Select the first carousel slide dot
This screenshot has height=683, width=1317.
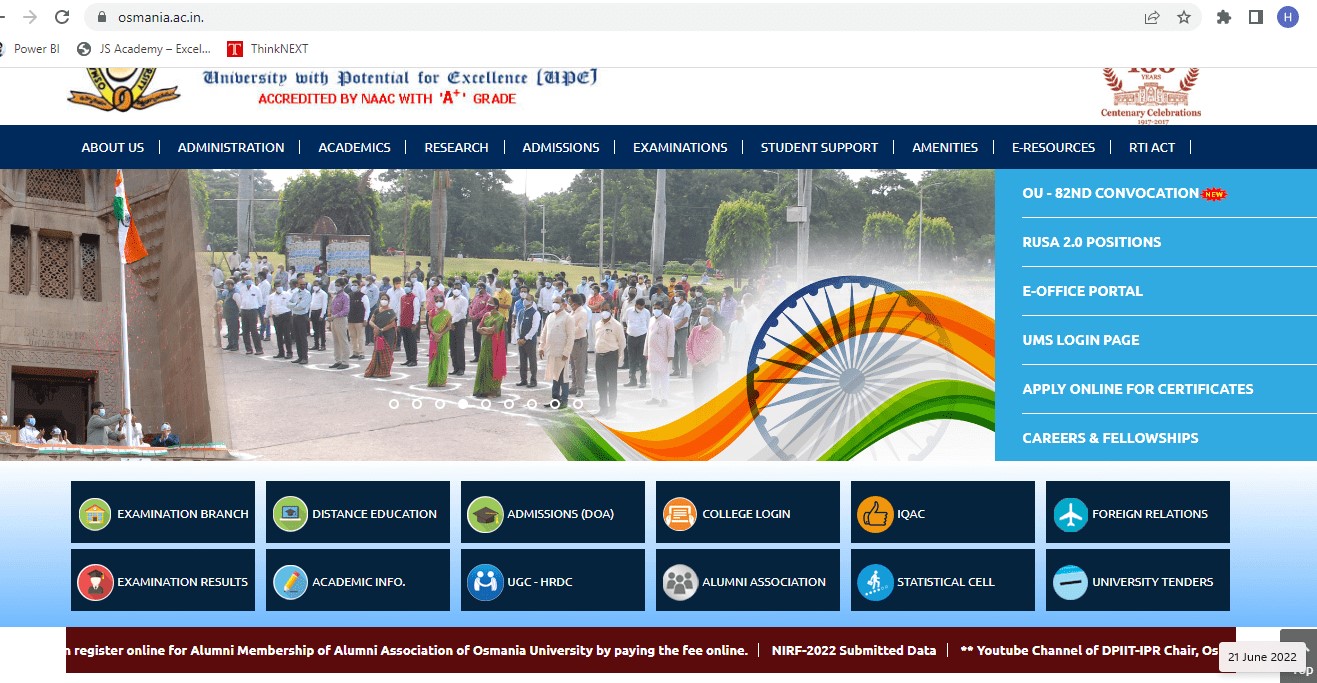(393, 404)
